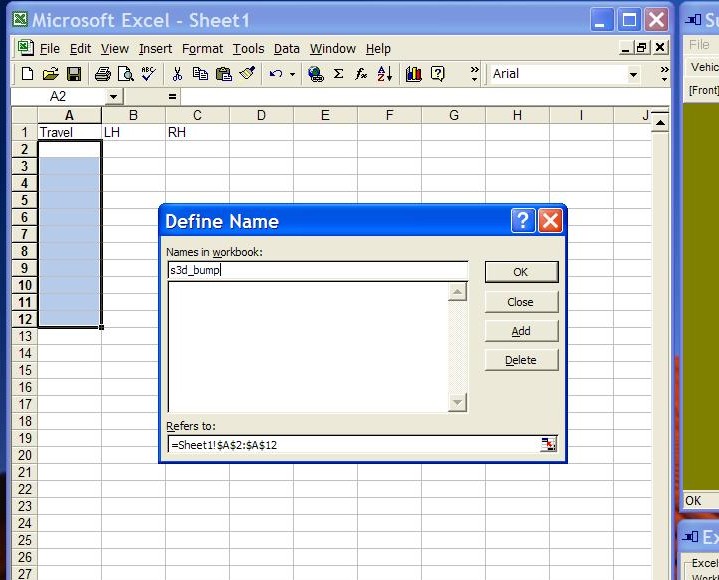Click the collapse dialog icon in Refers to
719x580 pixels.
click(x=548, y=445)
